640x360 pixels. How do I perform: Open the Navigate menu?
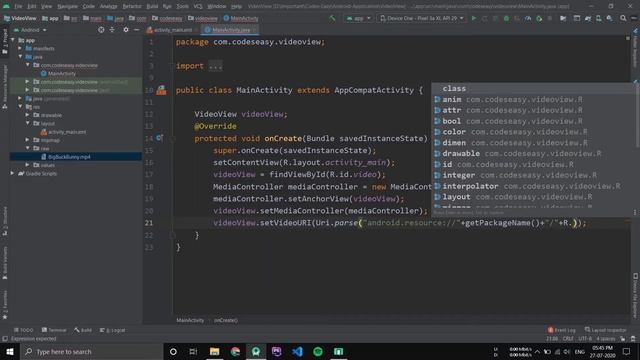tap(67, 6)
